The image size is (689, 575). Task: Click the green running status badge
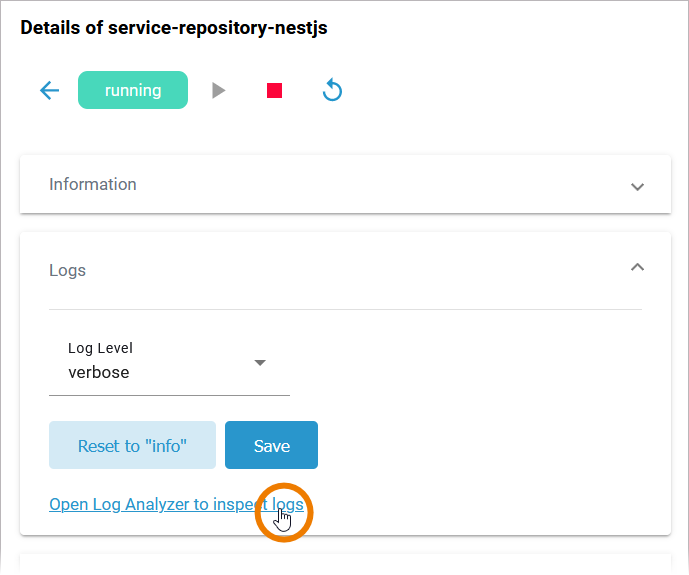point(133,90)
